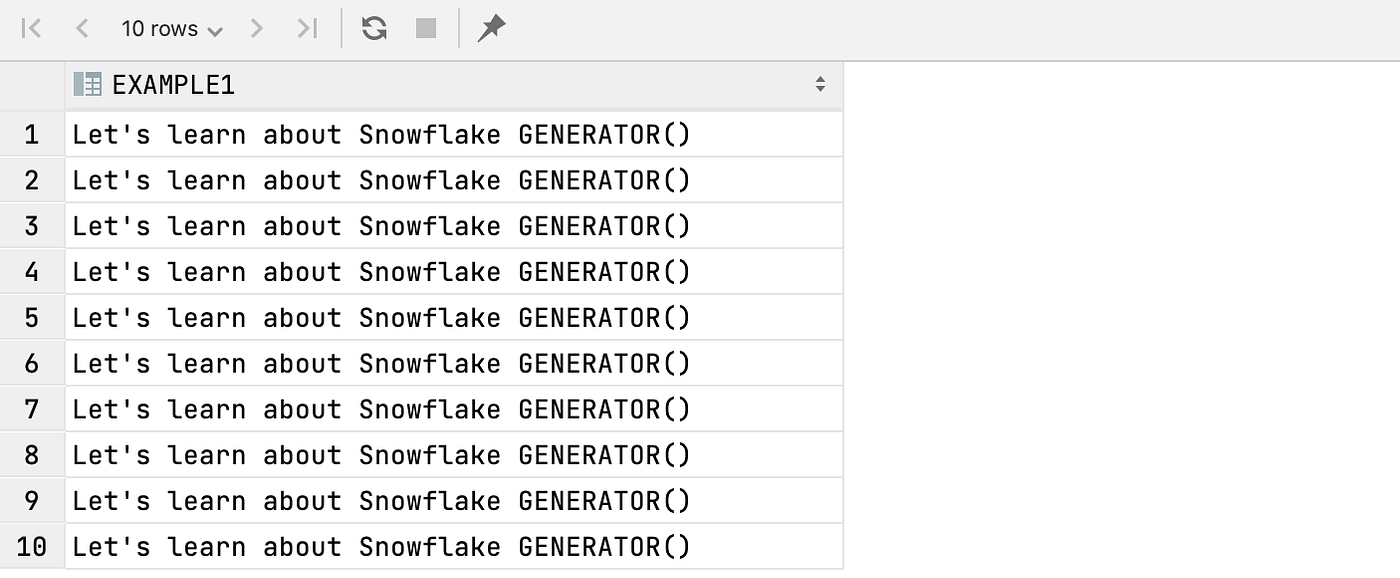Reload the query results

click(375, 29)
